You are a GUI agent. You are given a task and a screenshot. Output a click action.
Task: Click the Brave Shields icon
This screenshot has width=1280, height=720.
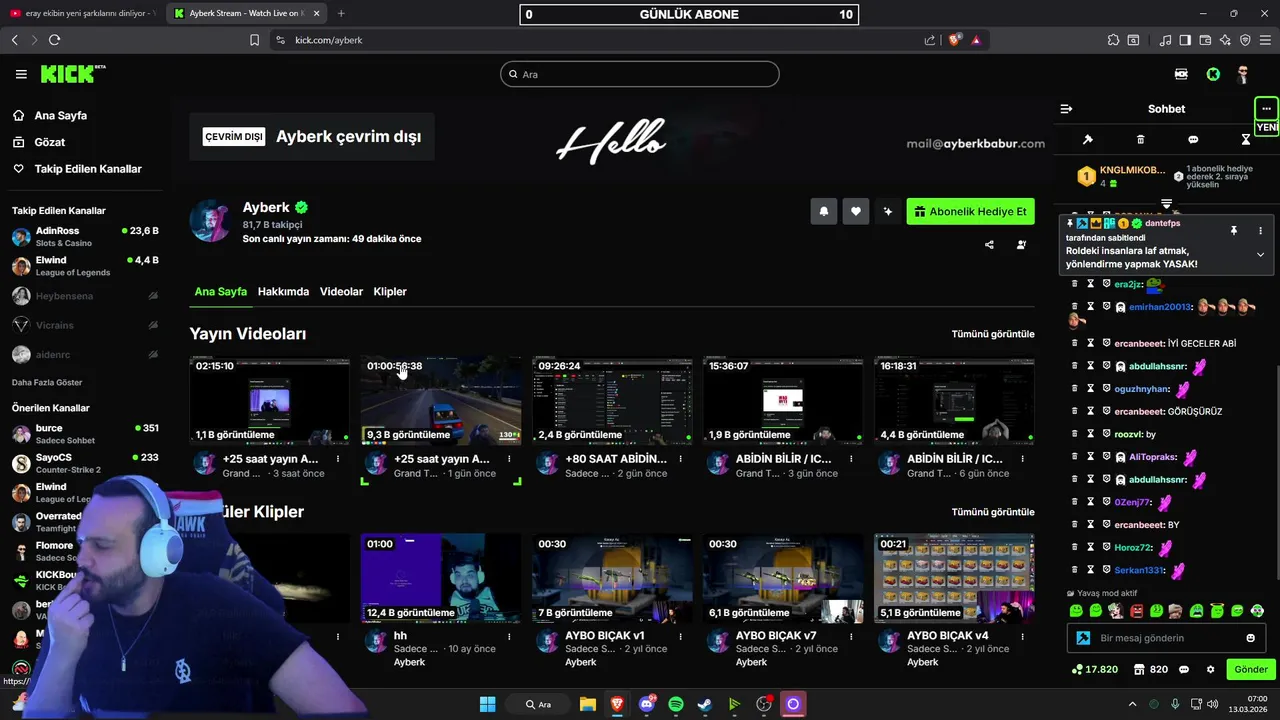[x=954, y=40]
